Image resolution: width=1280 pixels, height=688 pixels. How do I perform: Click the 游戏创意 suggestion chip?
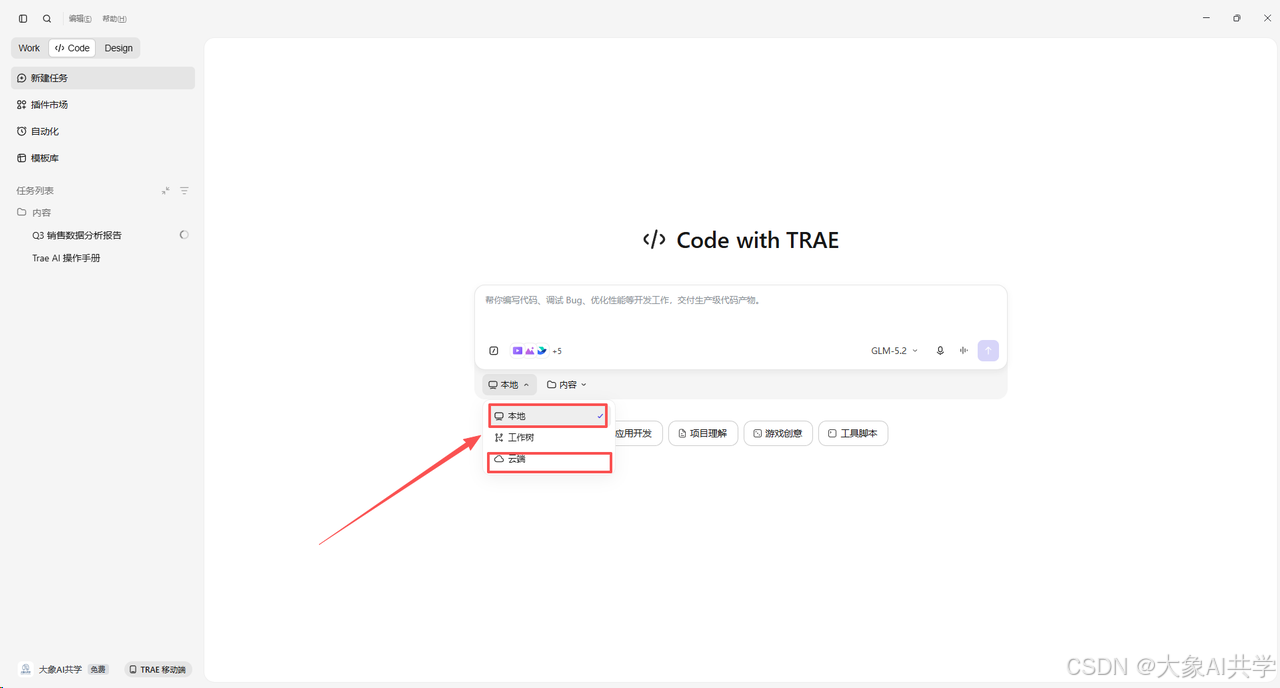coord(778,434)
